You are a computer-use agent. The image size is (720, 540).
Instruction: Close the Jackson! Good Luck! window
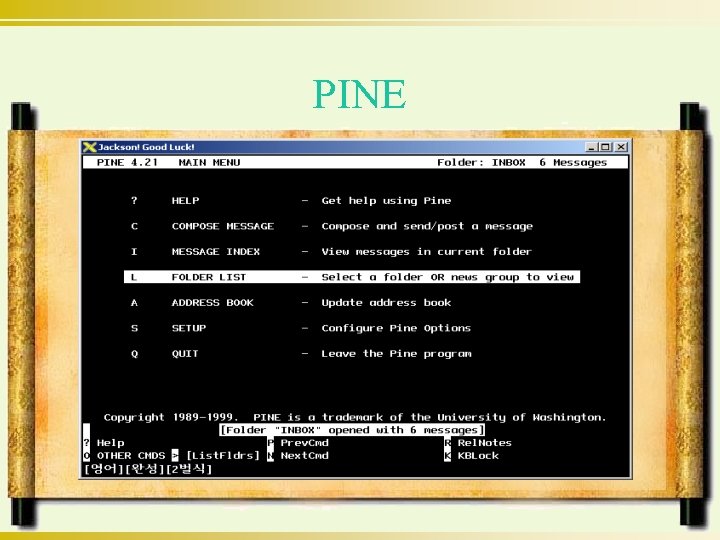tap(621, 147)
